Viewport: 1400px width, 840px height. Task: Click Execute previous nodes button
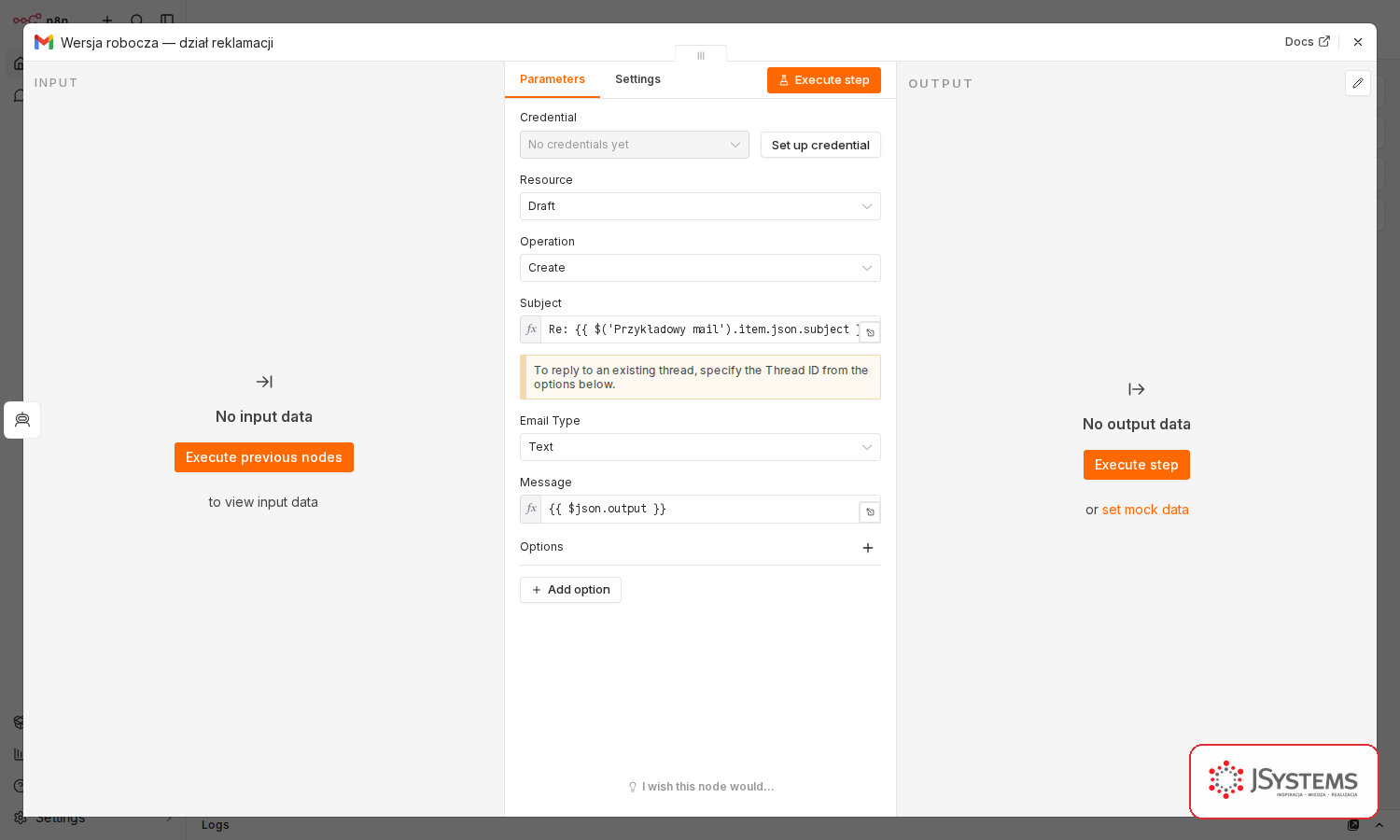pos(264,457)
